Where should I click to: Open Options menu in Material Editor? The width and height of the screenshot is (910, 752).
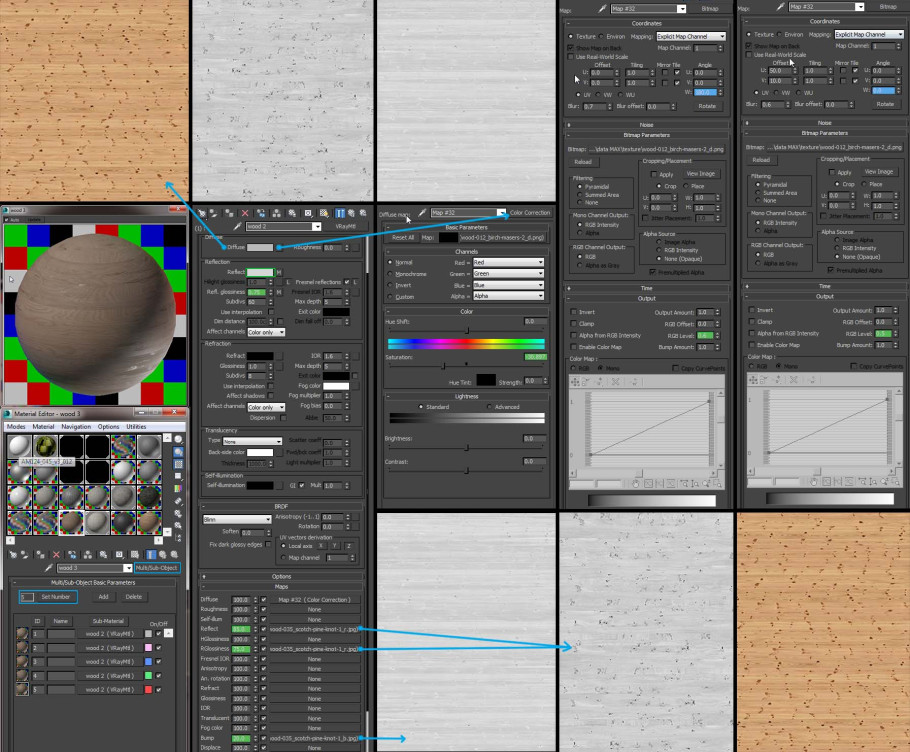point(108,426)
